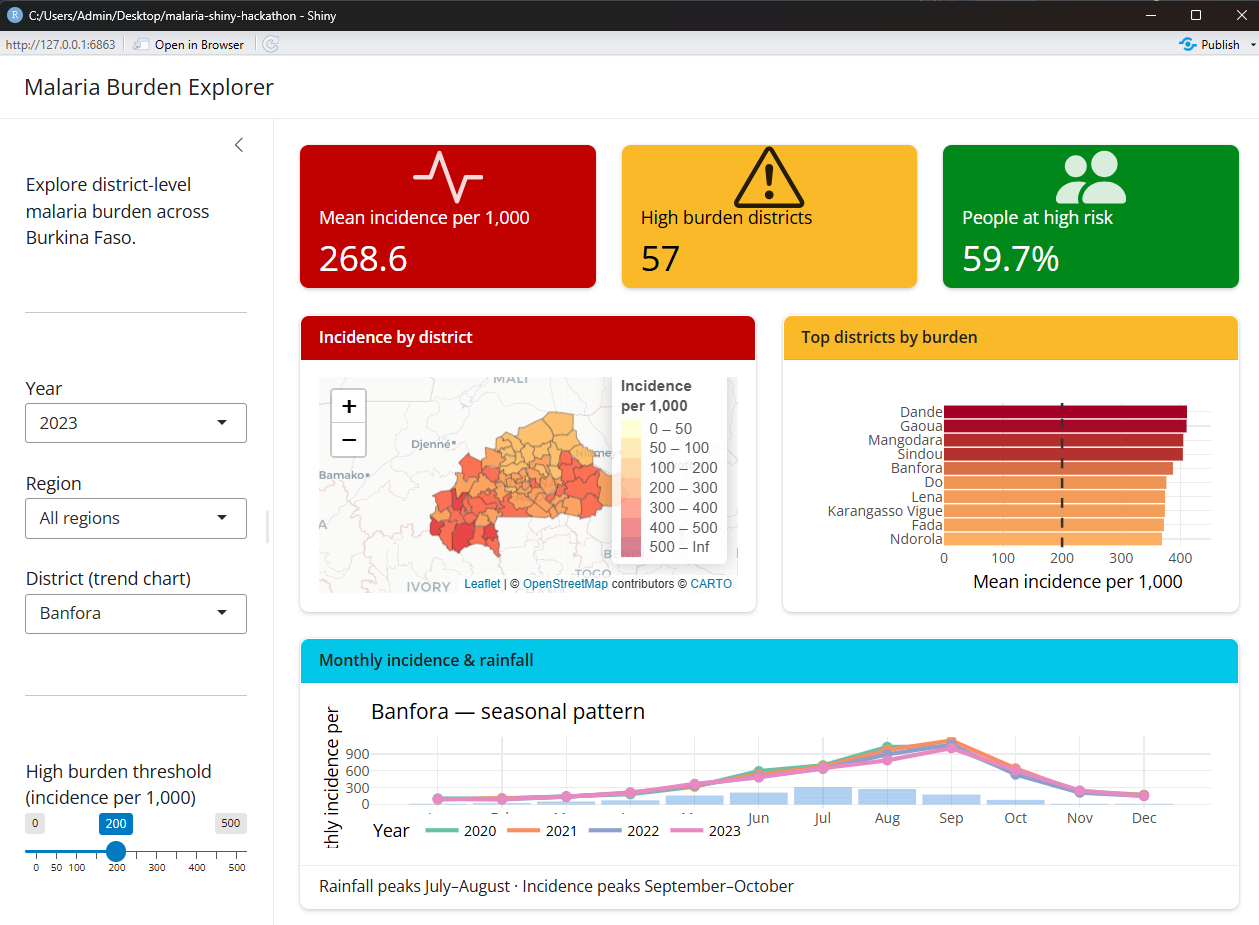Click the July rainfall bar
This screenshot has height=925, width=1259.
tap(822, 795)
